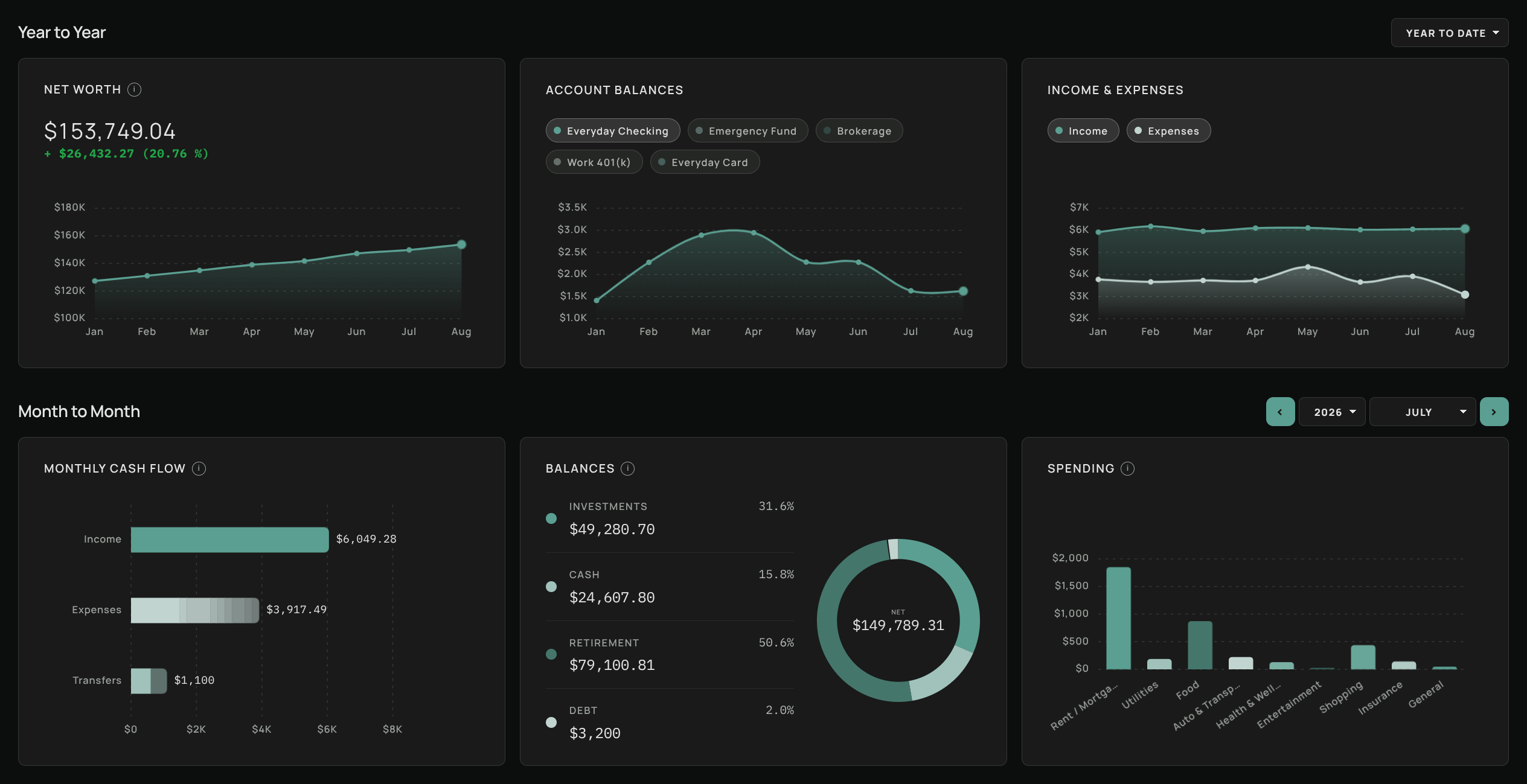Open the 2026 year dropdown

pyautogui.click(x=1331, y=412)
